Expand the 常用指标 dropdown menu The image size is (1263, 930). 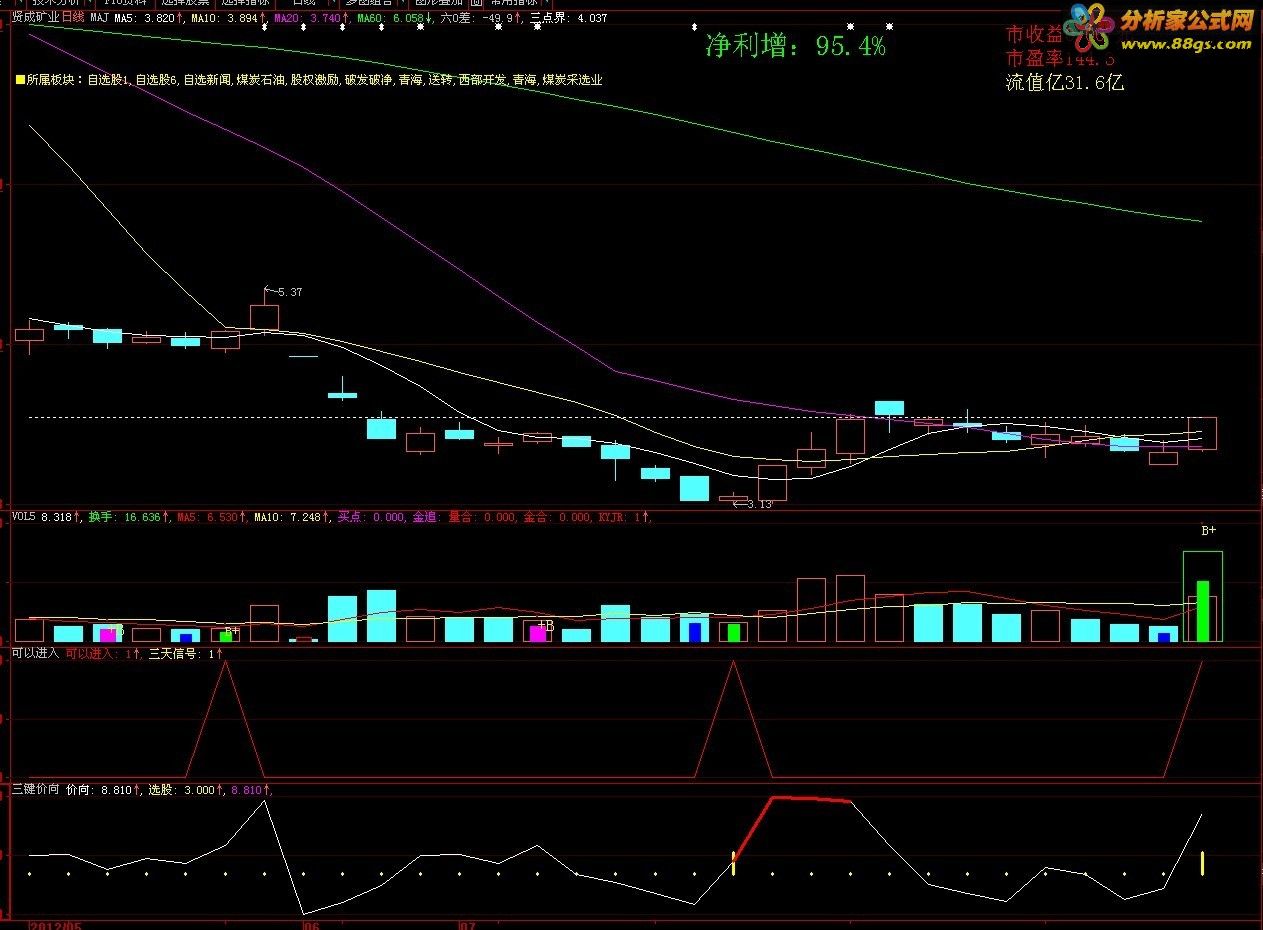[511, 3]
